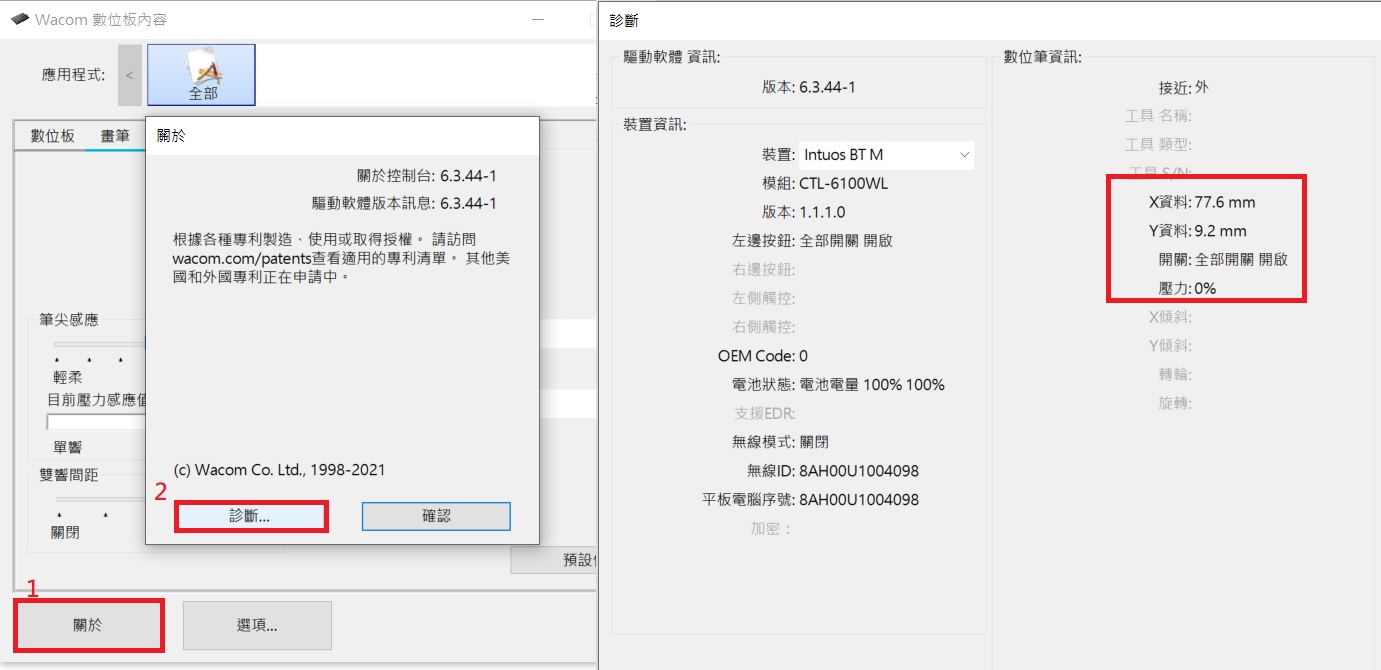This screenshot has width=1381, height=670.
Task: Minimize the Wacom 數位板內容 window
Action: tap(538, 20)
